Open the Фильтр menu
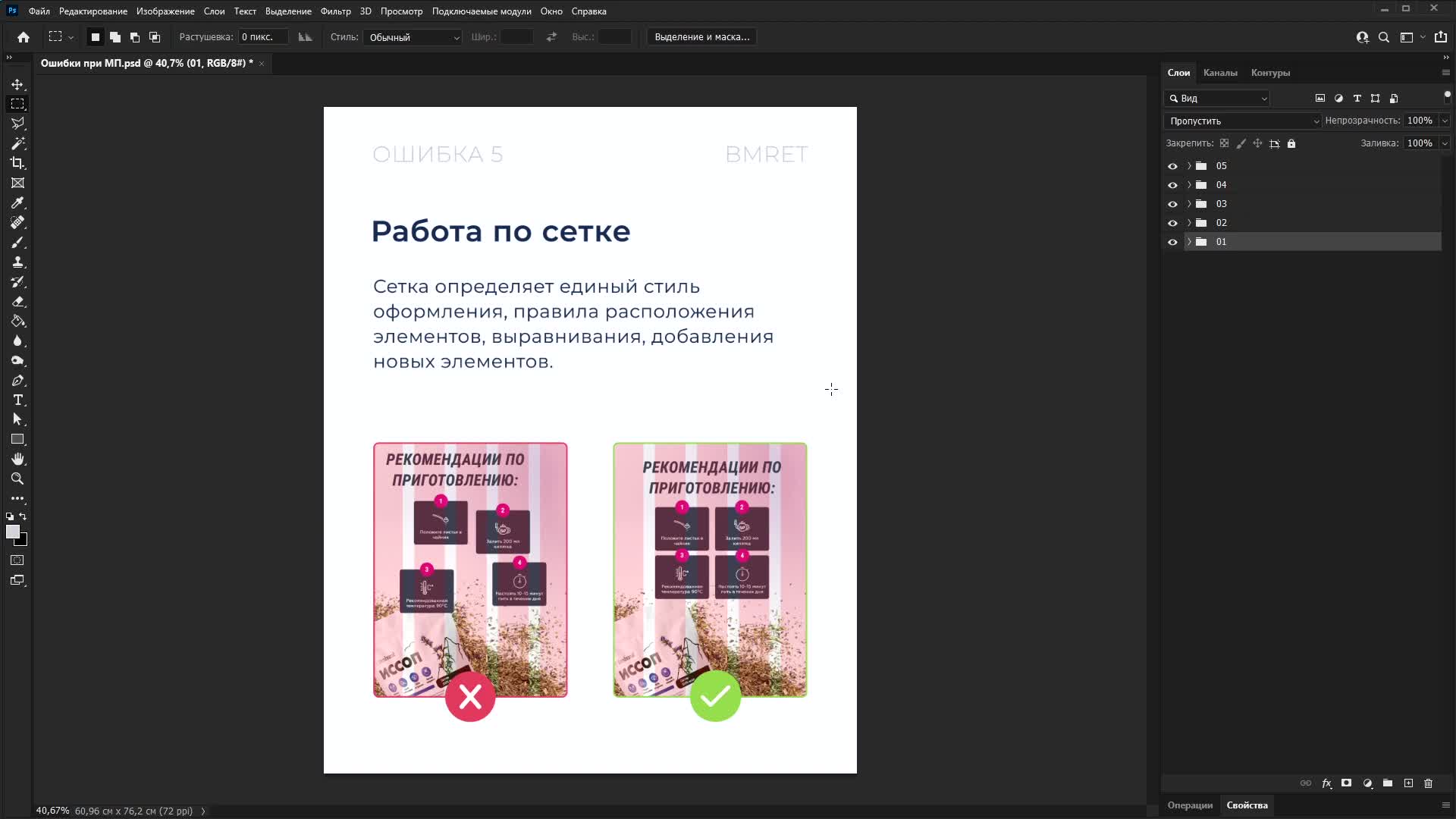This screenshot has width=1456, height=819. 335,11
